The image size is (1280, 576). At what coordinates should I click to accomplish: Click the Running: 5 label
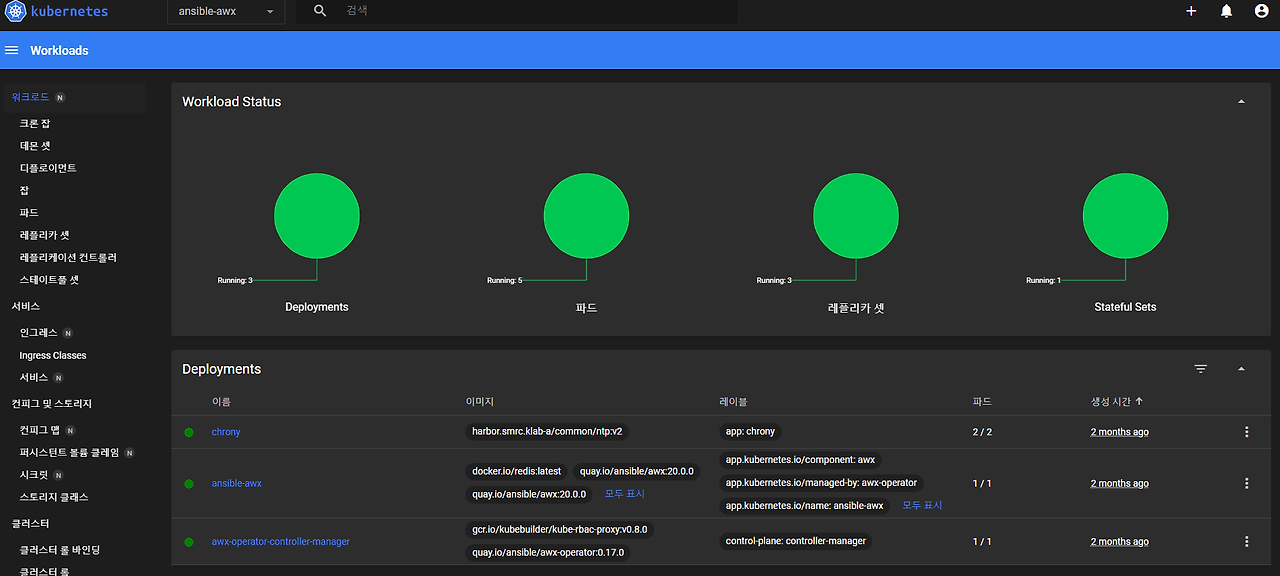(x=504, y=280)
